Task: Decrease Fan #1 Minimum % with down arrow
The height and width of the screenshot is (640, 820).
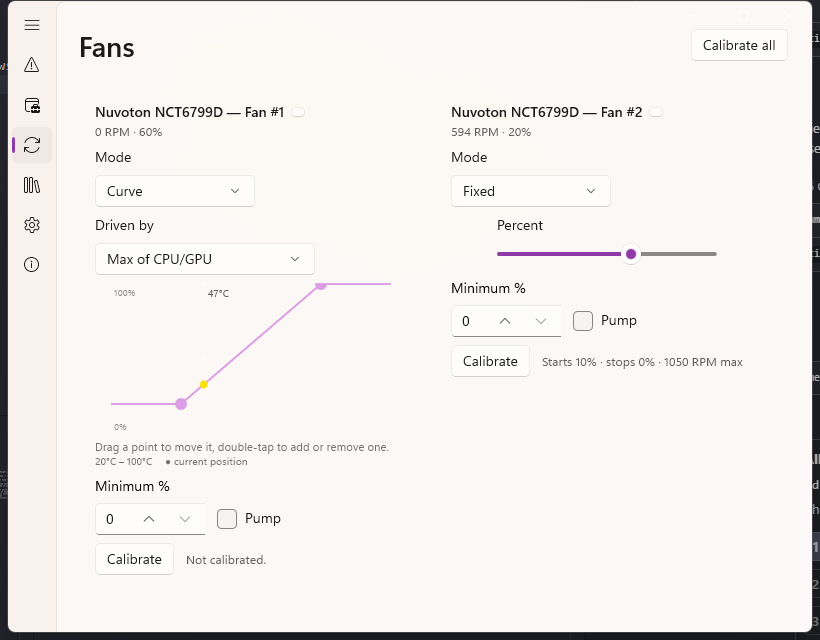Action: 185,519
